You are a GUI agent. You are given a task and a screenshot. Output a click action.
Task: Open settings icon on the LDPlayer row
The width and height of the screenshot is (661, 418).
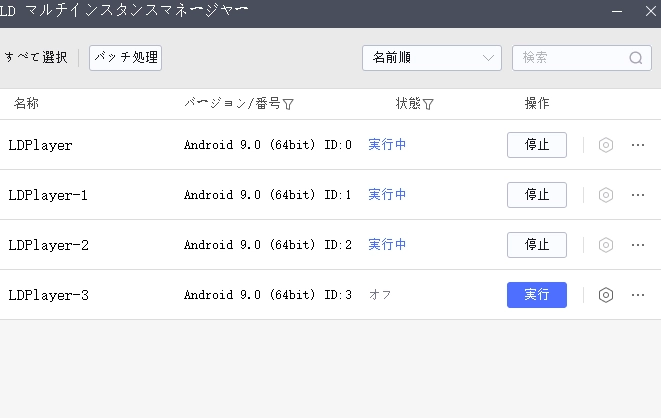[605, 145]
